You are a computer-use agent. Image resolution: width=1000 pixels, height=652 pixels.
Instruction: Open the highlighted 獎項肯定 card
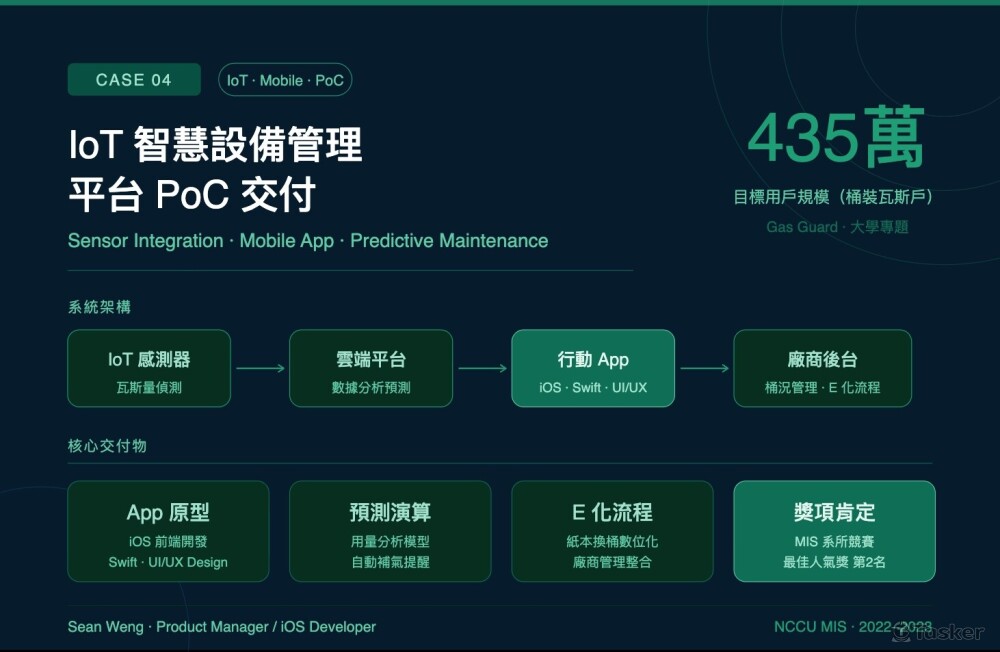[834, 532]
